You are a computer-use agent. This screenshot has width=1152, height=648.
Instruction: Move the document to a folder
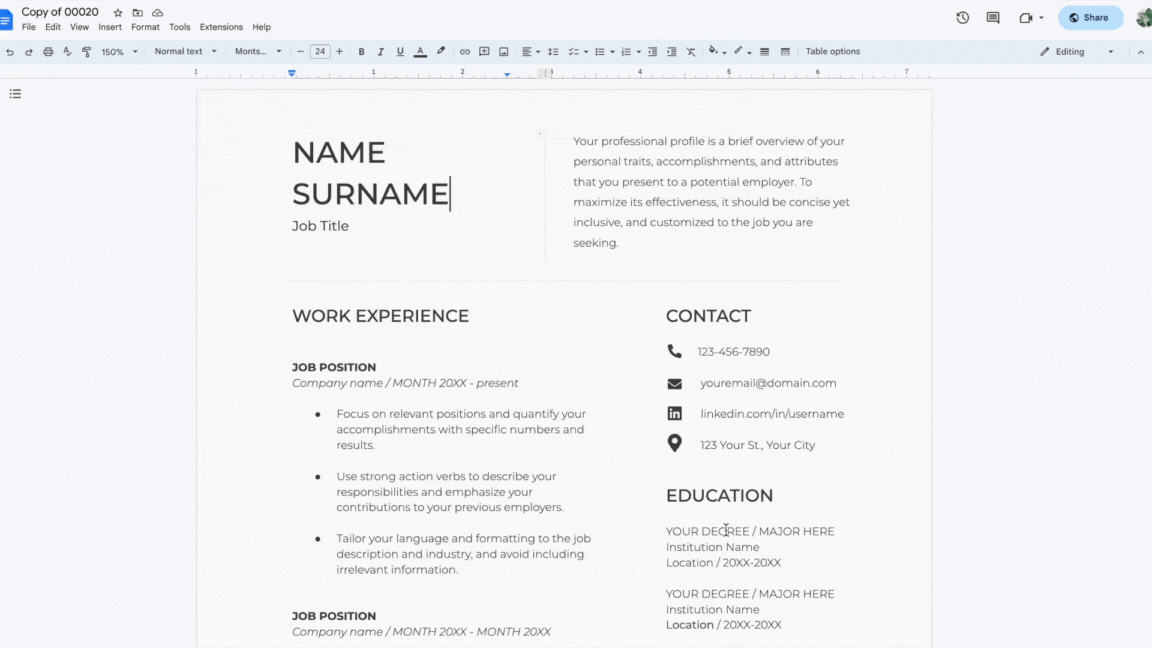(137, 12)
